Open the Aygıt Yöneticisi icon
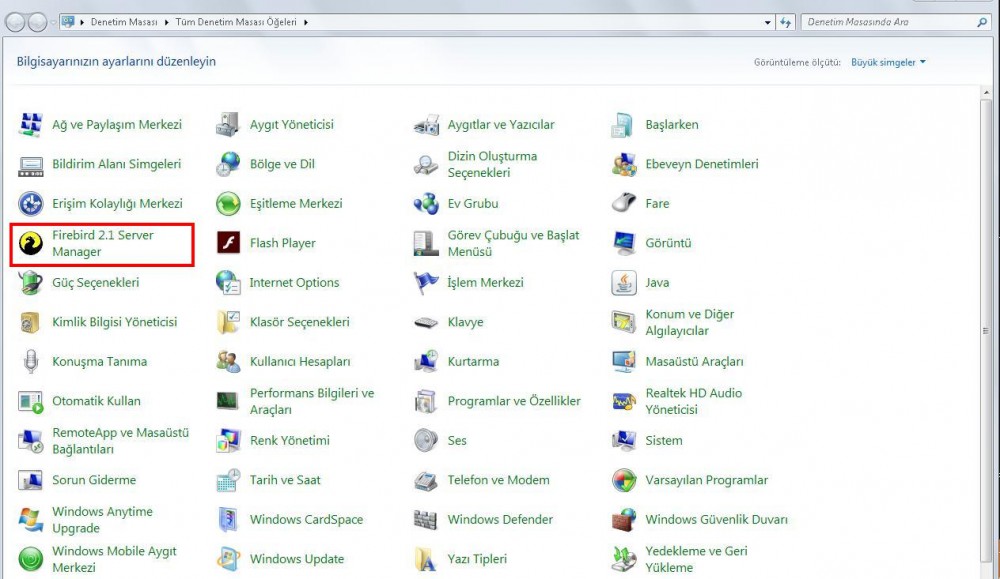This screenshot has width=1000, height=579. (228, 124)
